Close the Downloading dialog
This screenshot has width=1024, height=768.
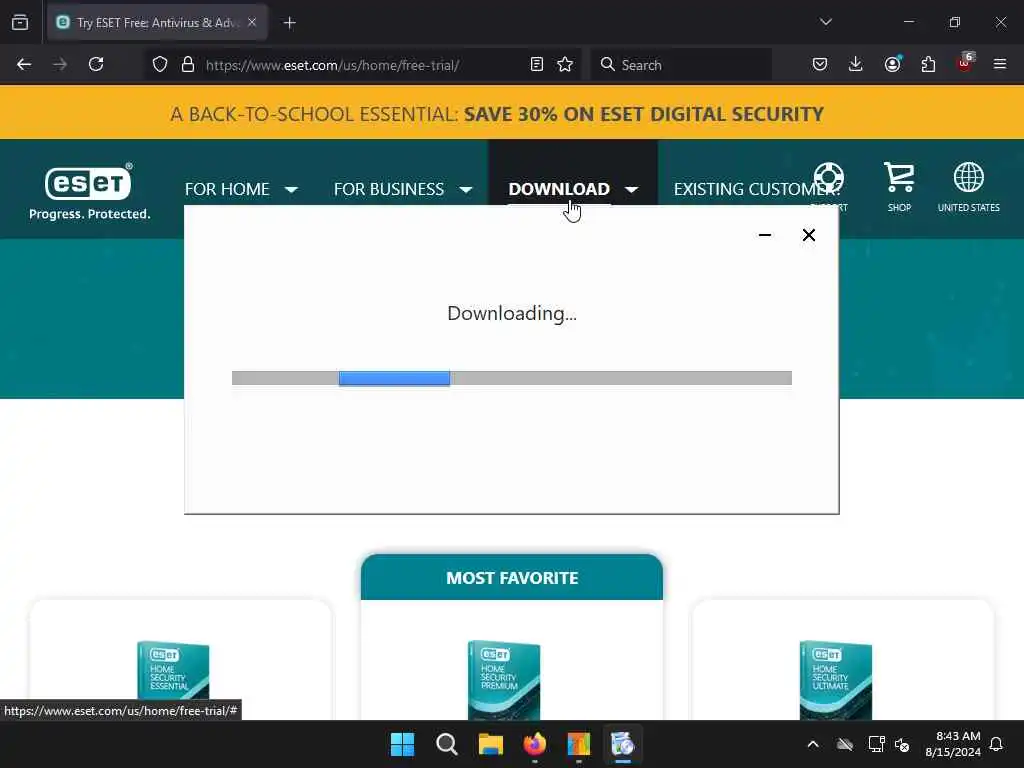[808, 235]
